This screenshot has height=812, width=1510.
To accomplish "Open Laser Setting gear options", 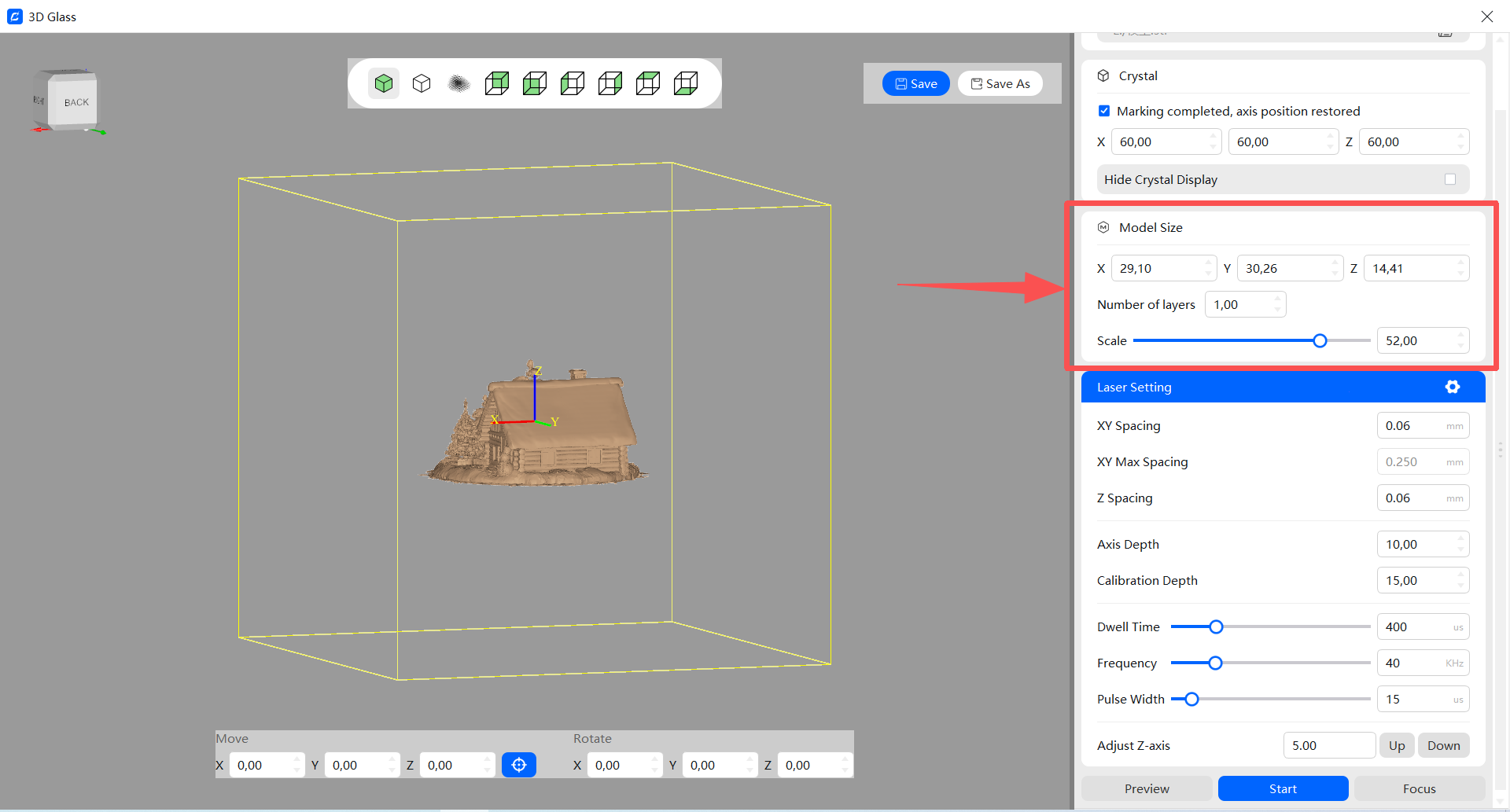I will point(1452,387).
